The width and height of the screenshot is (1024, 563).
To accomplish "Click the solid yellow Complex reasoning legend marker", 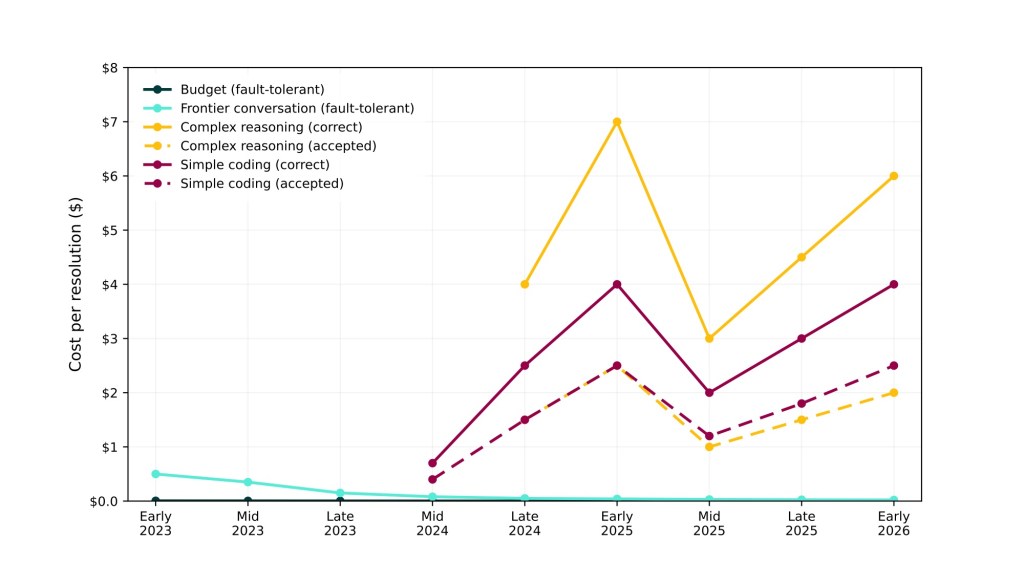I will 157,127.
